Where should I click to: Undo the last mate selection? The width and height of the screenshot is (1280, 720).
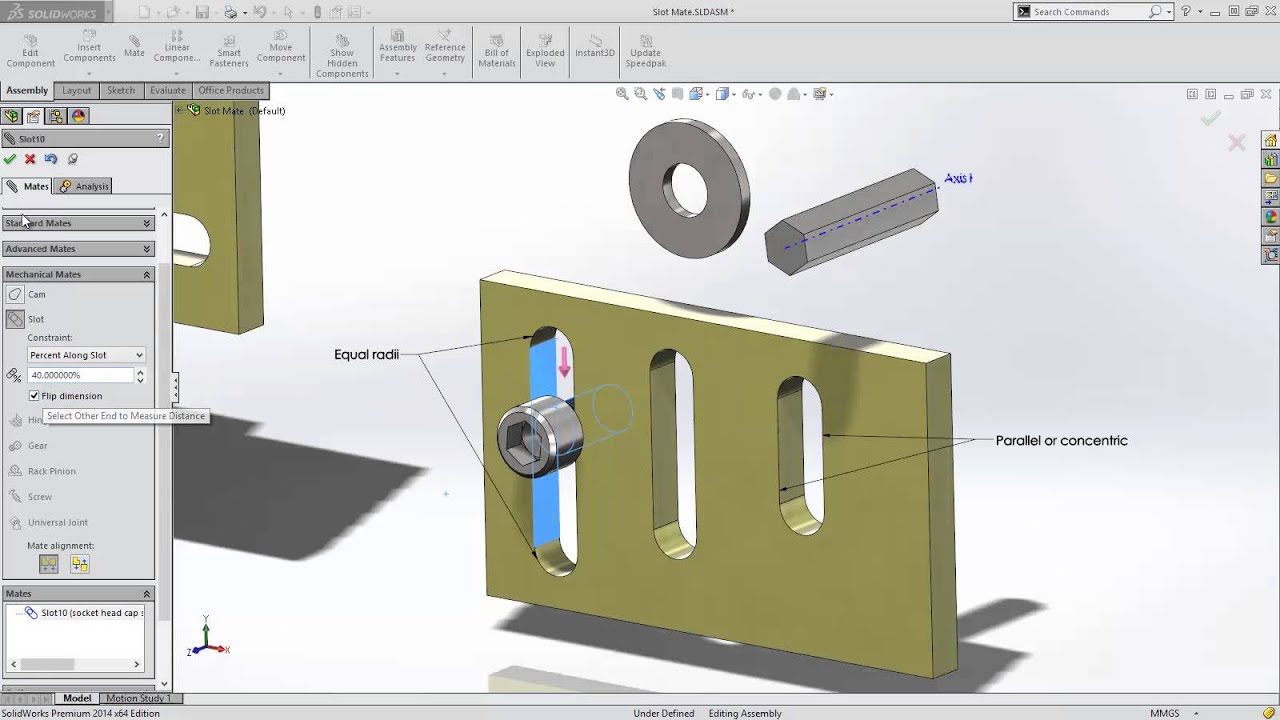click(51, 159)
